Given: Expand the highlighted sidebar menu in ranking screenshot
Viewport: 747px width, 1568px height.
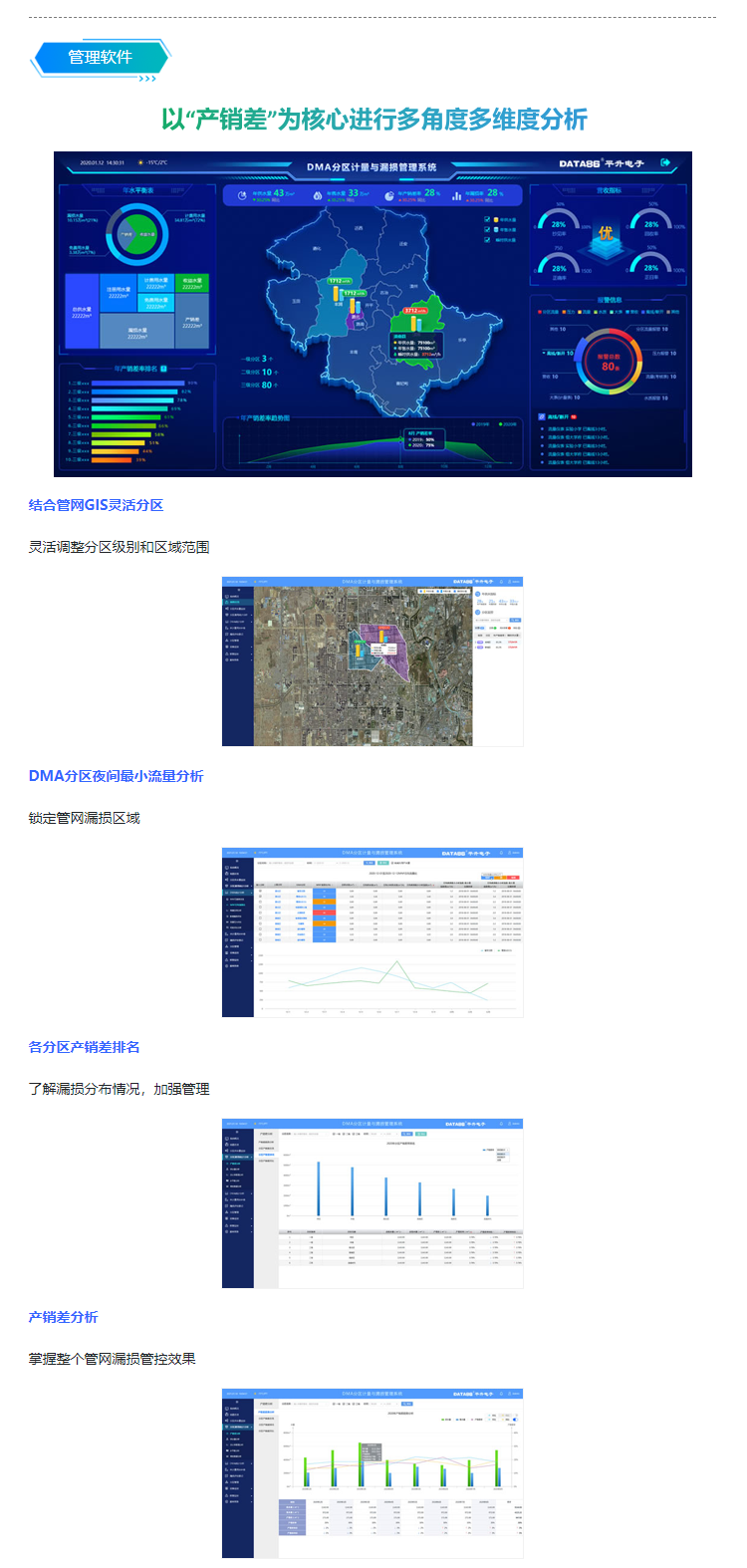Looking at the screenshot, I should [237, 1157].
